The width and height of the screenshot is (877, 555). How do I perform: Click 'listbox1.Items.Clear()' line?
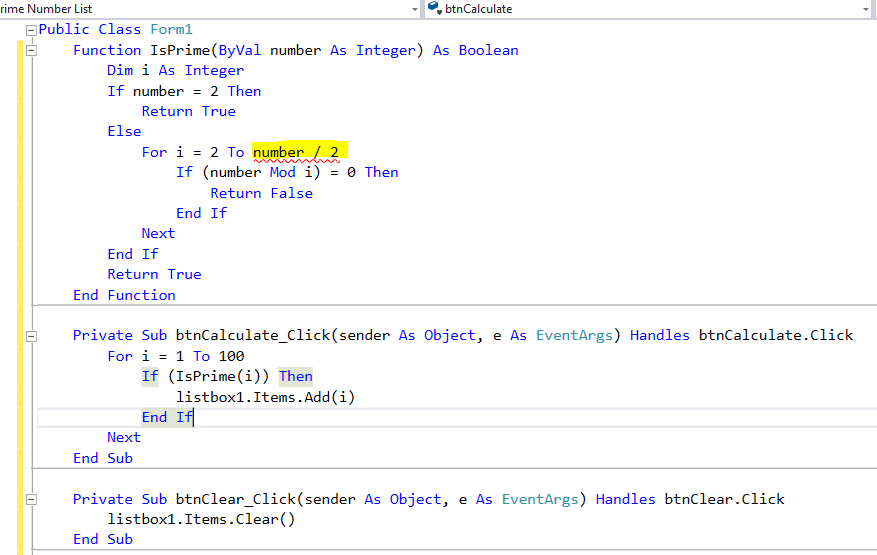point(201,519)
